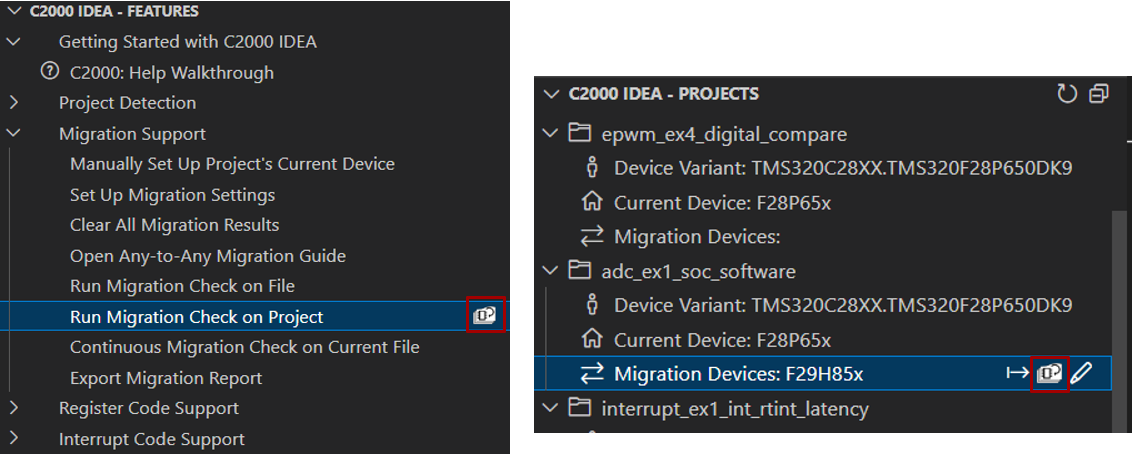This screenshot has height=463, width=1143.
Task: Click Continuous Migration Check on Current File
Action: coord(244,347)
